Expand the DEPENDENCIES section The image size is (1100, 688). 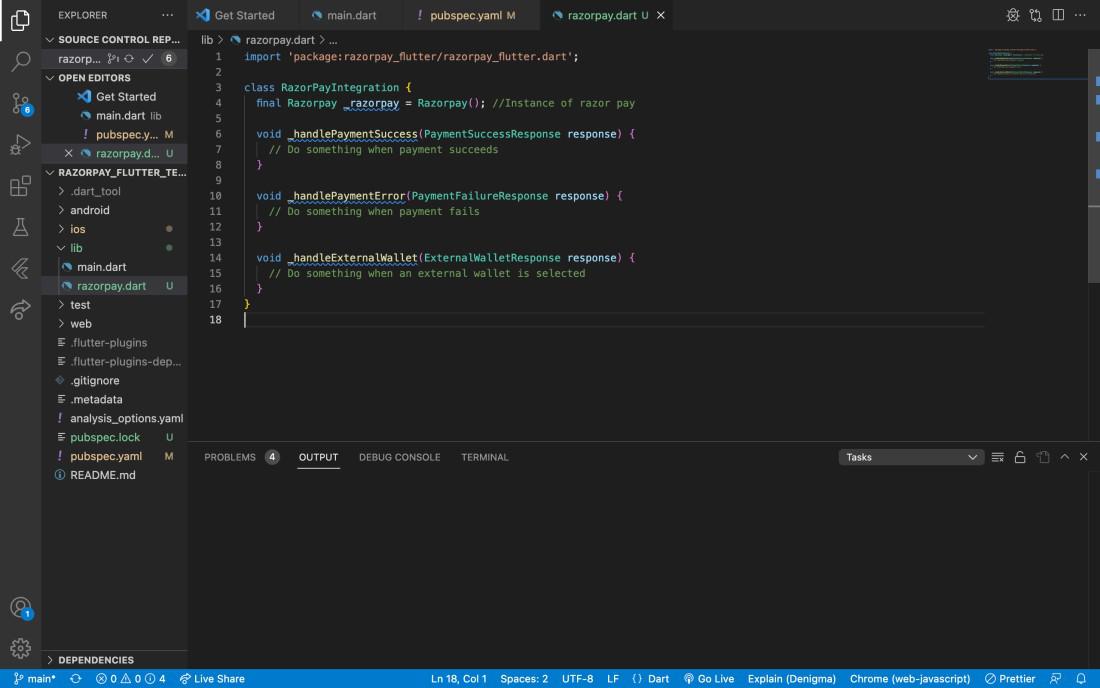coord(95,660)
